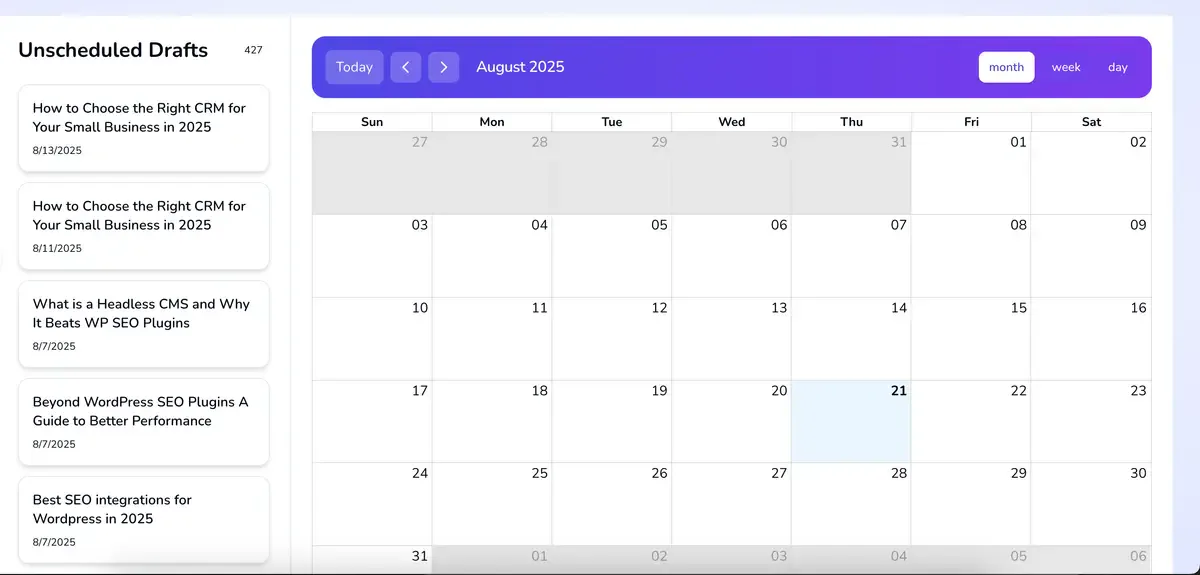Viewport: 1200px width, 575px height.
Task: Open 'Beyond WordPress SEO Plugins' draft card
Action: [x=144, y=422]
